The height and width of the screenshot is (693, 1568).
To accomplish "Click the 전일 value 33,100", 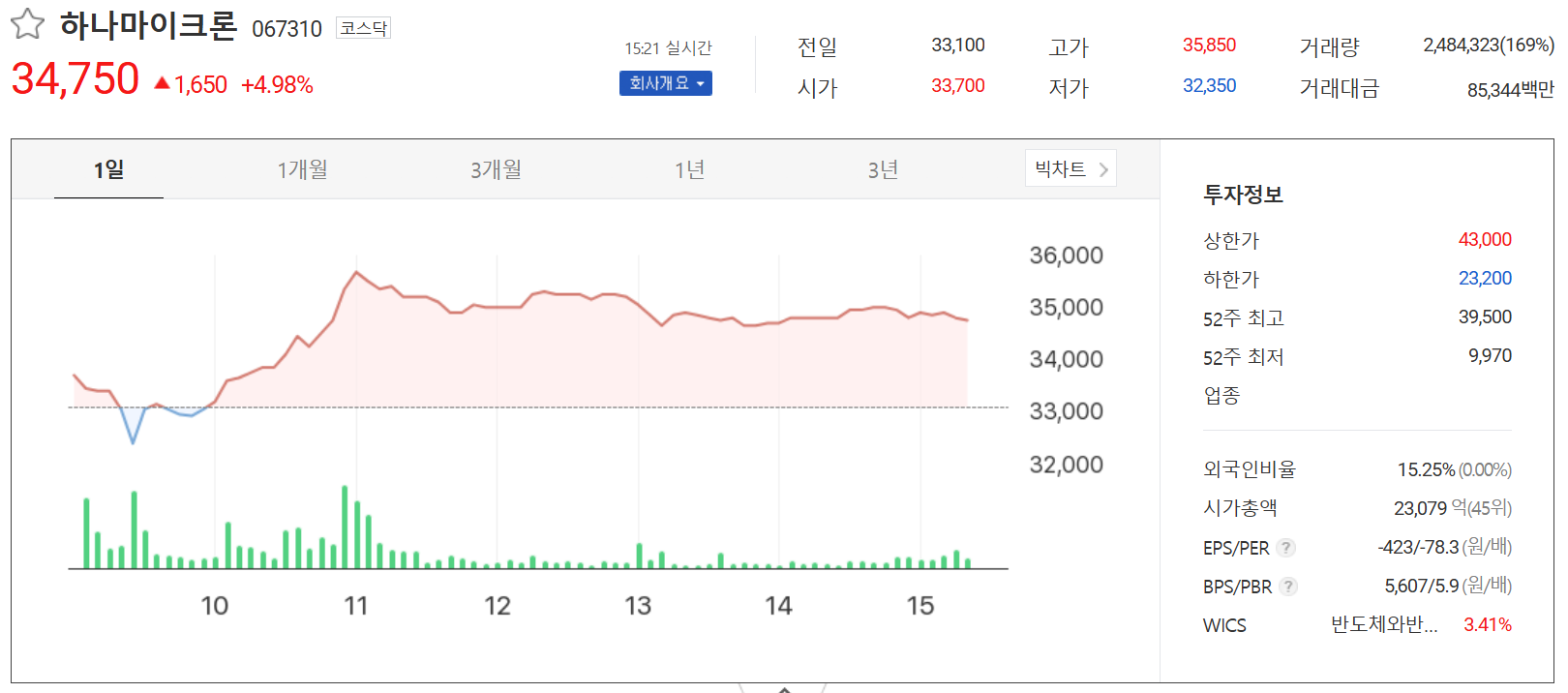I will coord(958,45).
